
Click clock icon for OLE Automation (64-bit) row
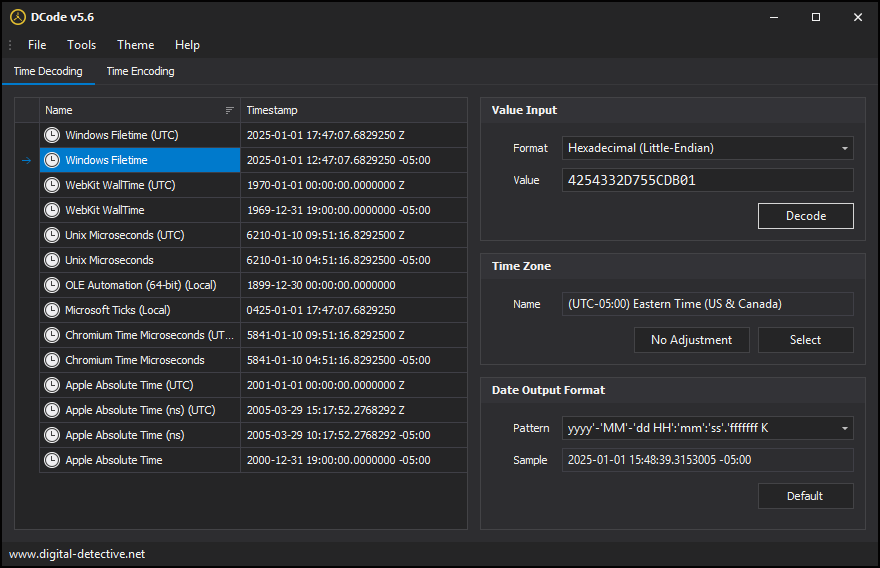pyautogui.click(x=52, y=285)
